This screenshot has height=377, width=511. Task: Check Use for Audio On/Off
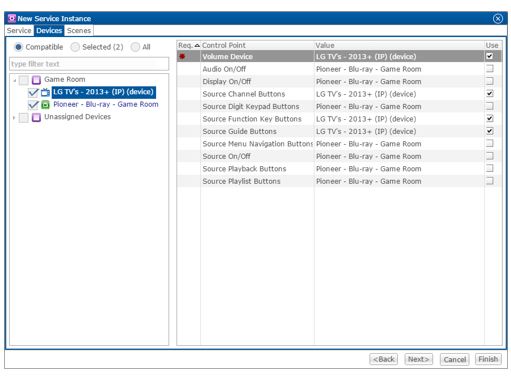point(489,69)
